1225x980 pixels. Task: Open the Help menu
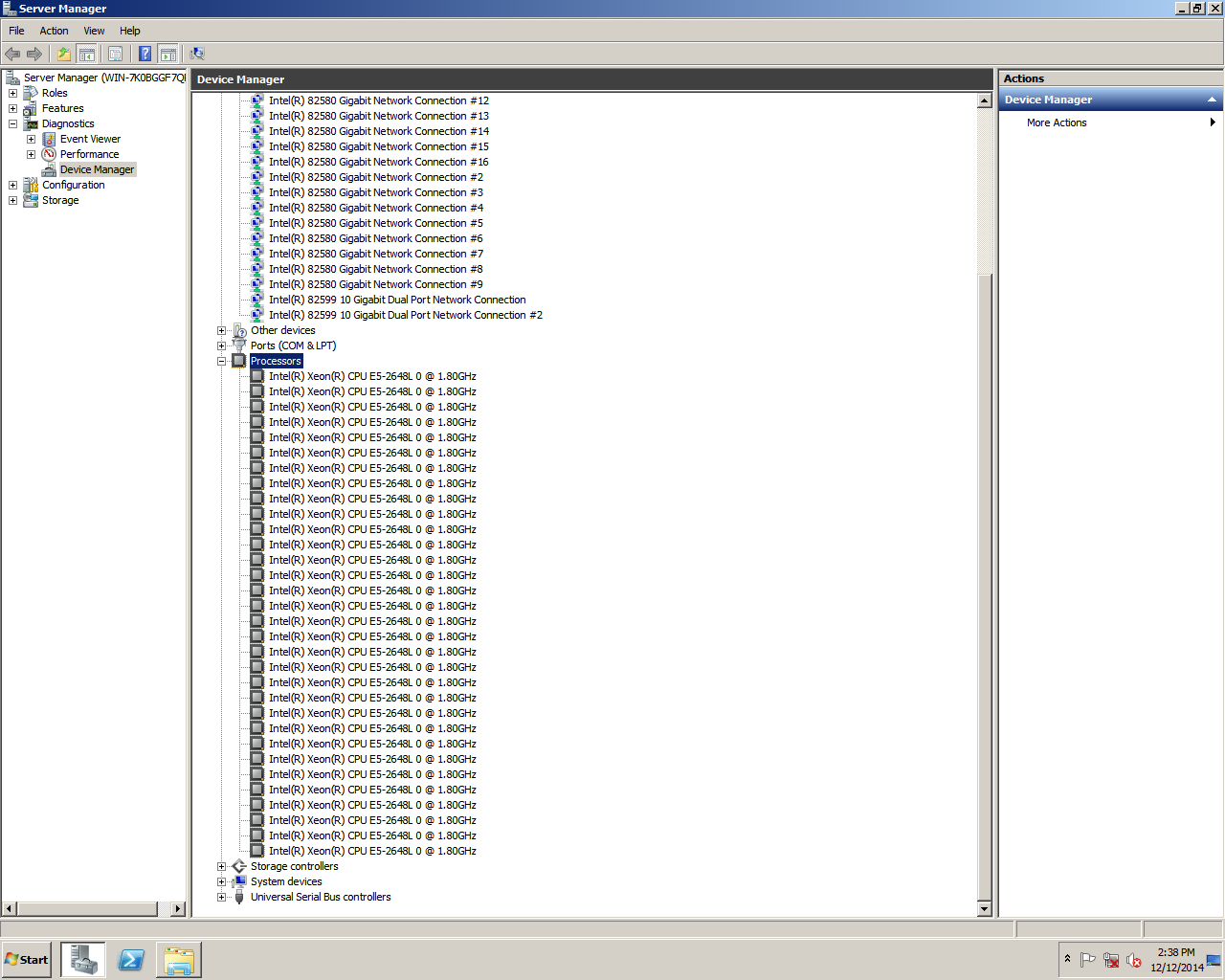(x=130, y=31)
